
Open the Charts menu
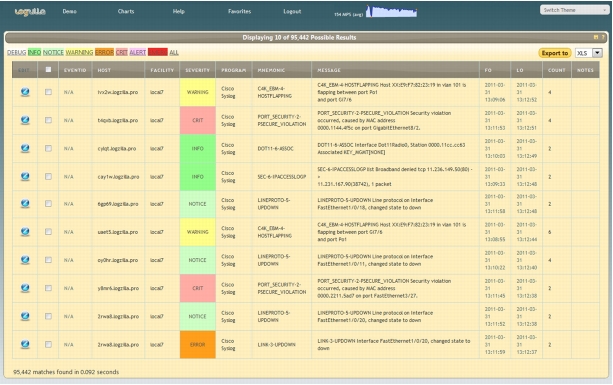[x=126, y=11]
